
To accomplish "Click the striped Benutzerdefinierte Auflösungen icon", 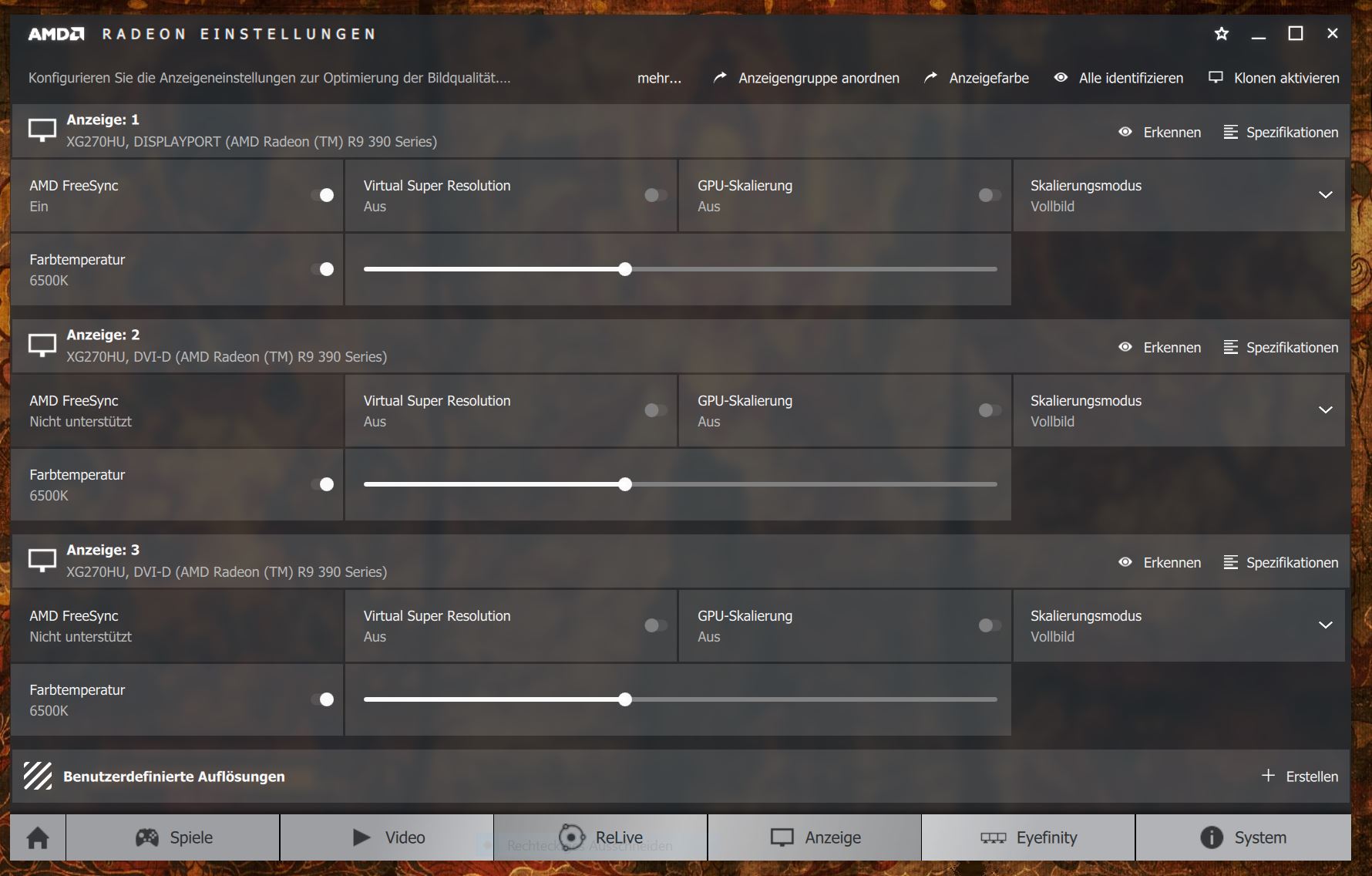I will [x=38, y=776].
